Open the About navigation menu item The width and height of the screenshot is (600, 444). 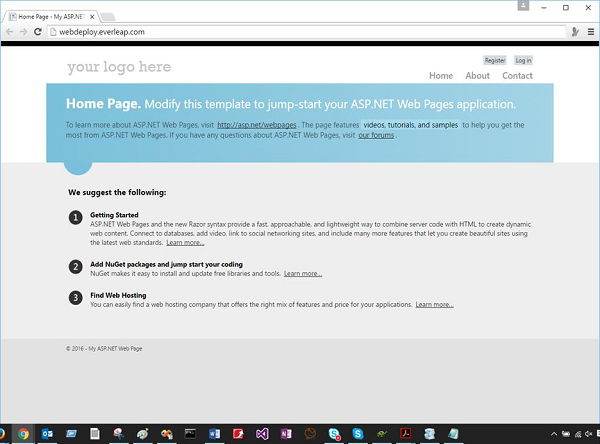478,76
